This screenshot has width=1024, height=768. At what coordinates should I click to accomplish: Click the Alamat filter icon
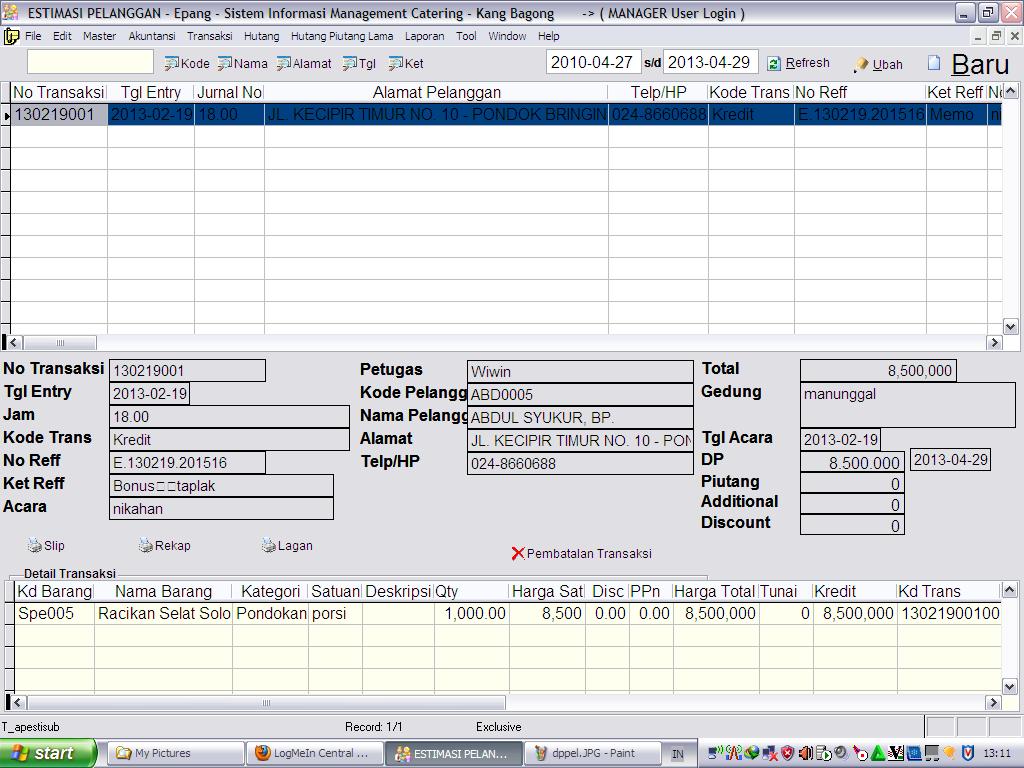(x=285, y=63)
